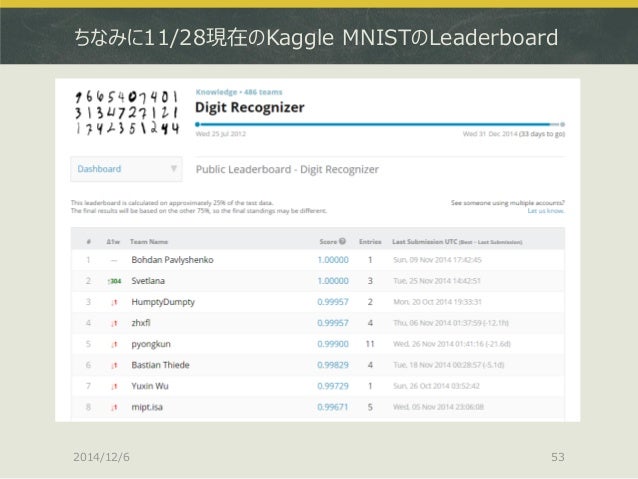
Task: Open HumptyDumpty team entry
Action: (x=163, y=302)
